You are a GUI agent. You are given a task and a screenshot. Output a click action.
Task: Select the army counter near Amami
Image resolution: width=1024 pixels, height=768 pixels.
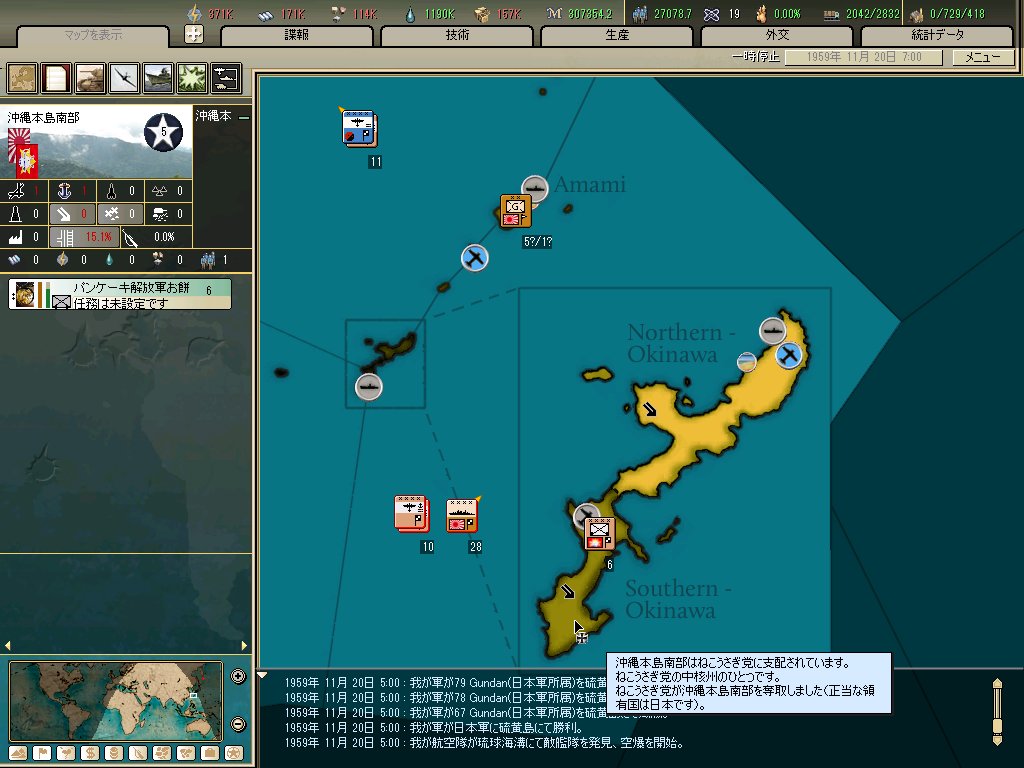[515, 211]
